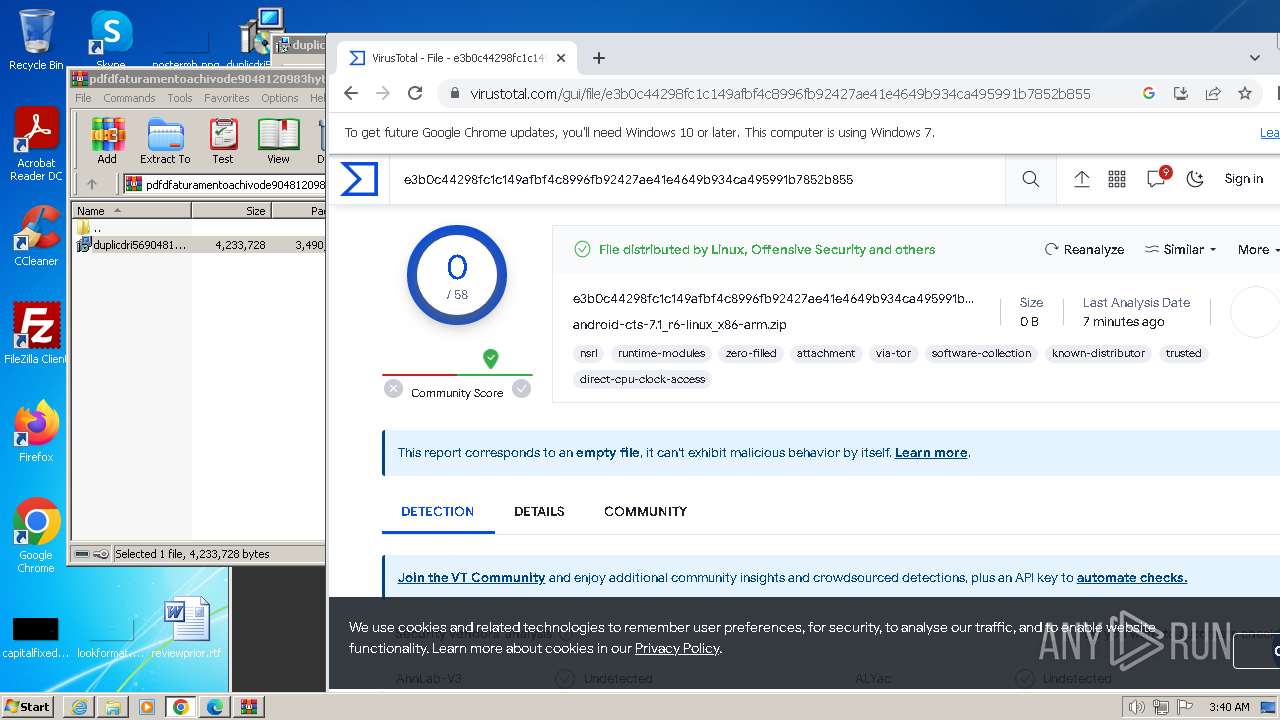Click the install/download icon in address bar

1181,93
